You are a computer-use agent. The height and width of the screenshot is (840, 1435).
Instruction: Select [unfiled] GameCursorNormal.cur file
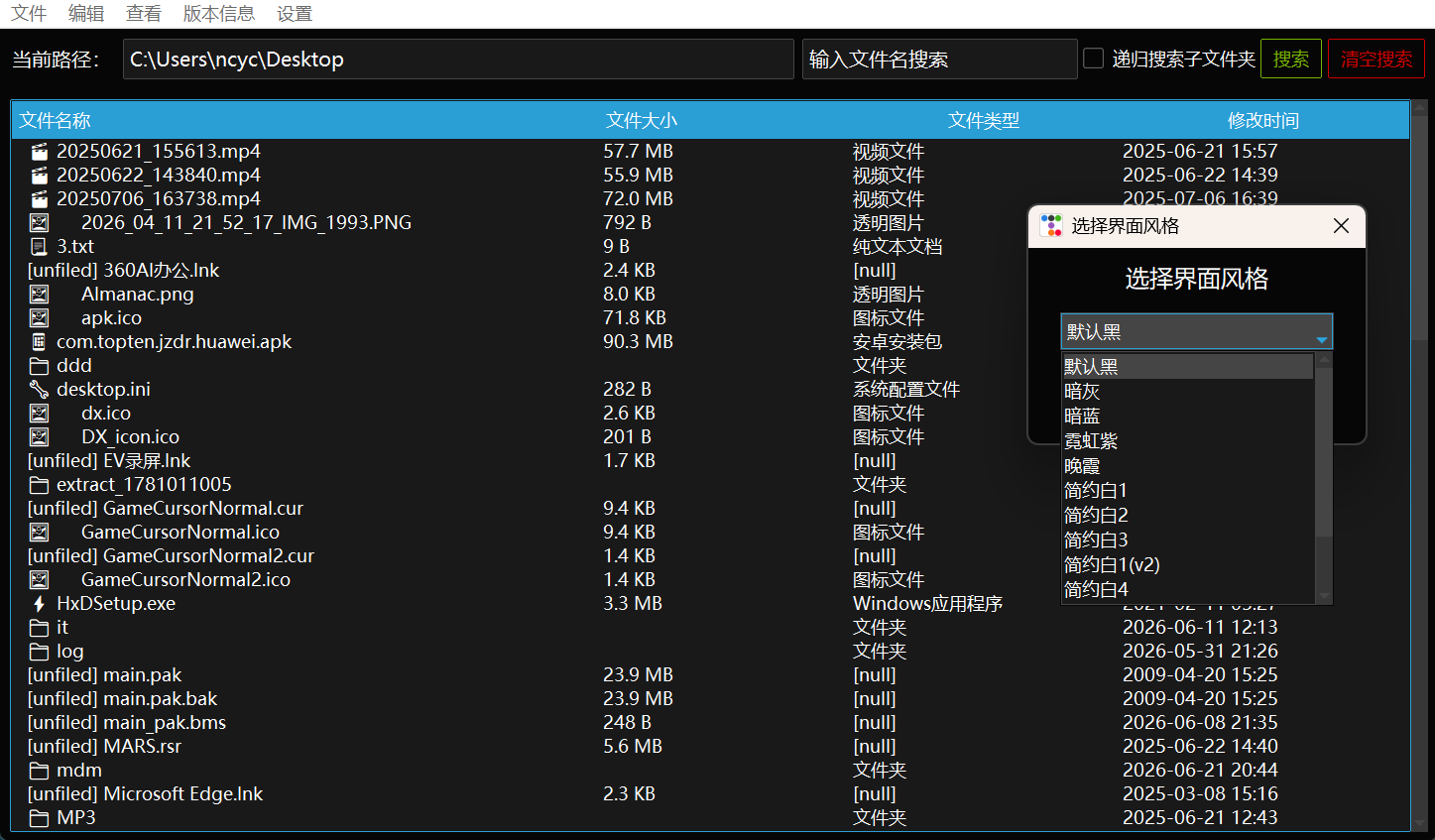(x=166, y=509)
